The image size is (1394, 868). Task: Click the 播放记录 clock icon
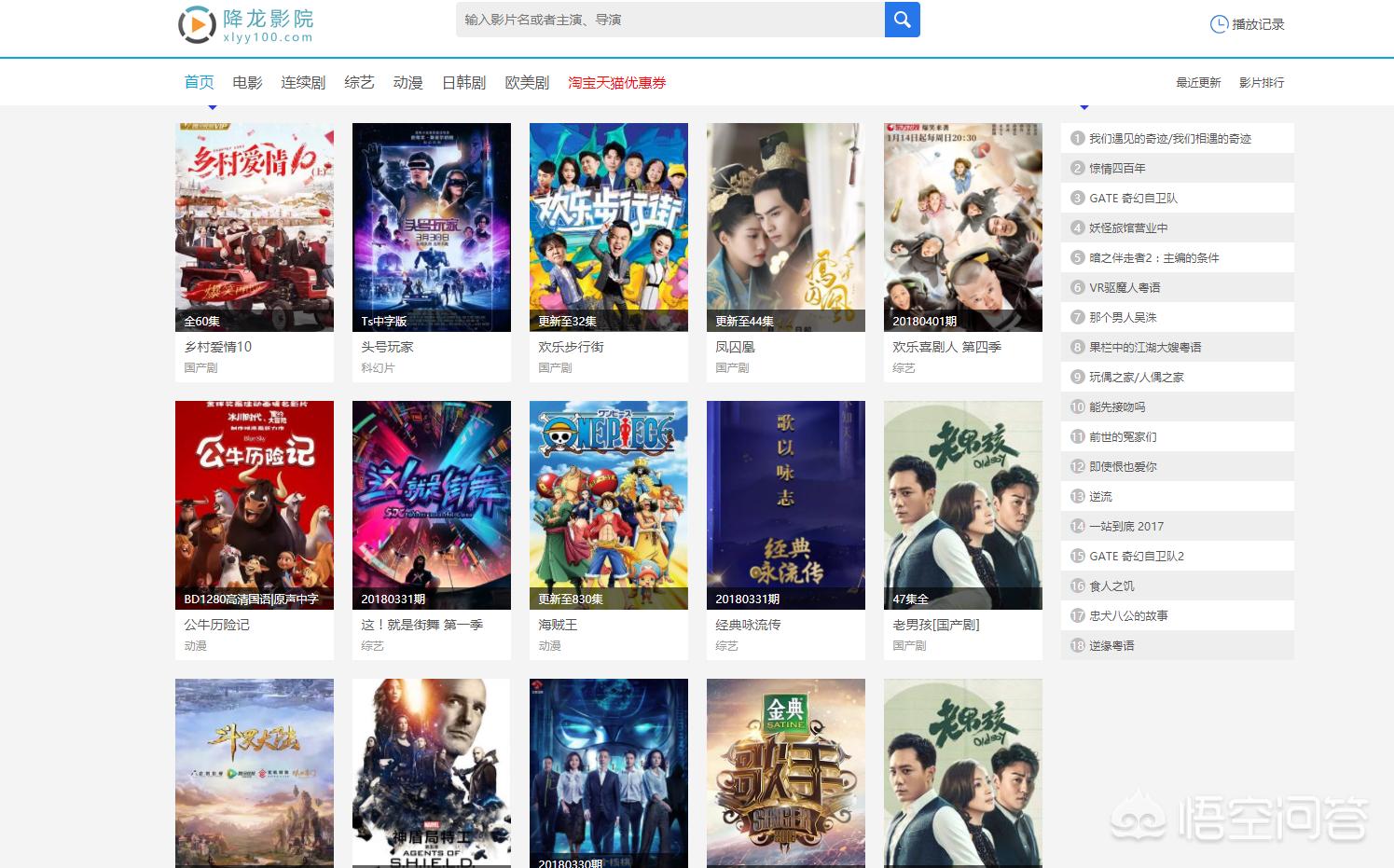pyautogui.click(x=1219, y=24)
